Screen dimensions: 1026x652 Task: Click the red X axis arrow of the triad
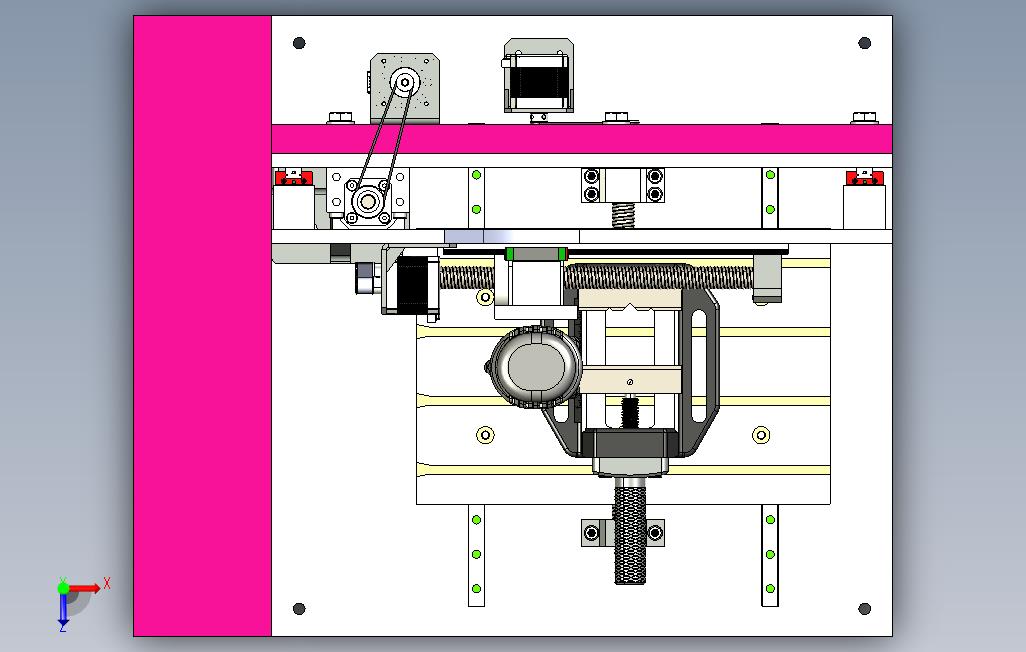[85, 588]
